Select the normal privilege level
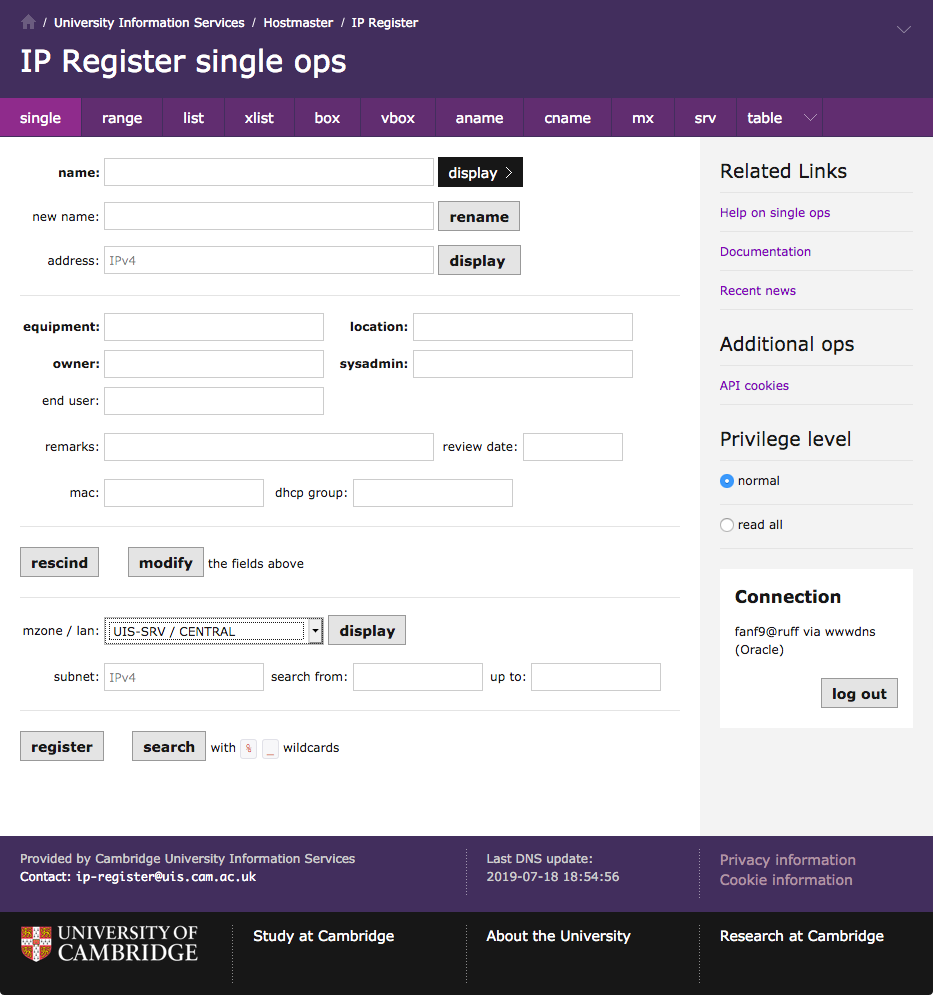This screenshot has width=933, height=995. [727, 481]
